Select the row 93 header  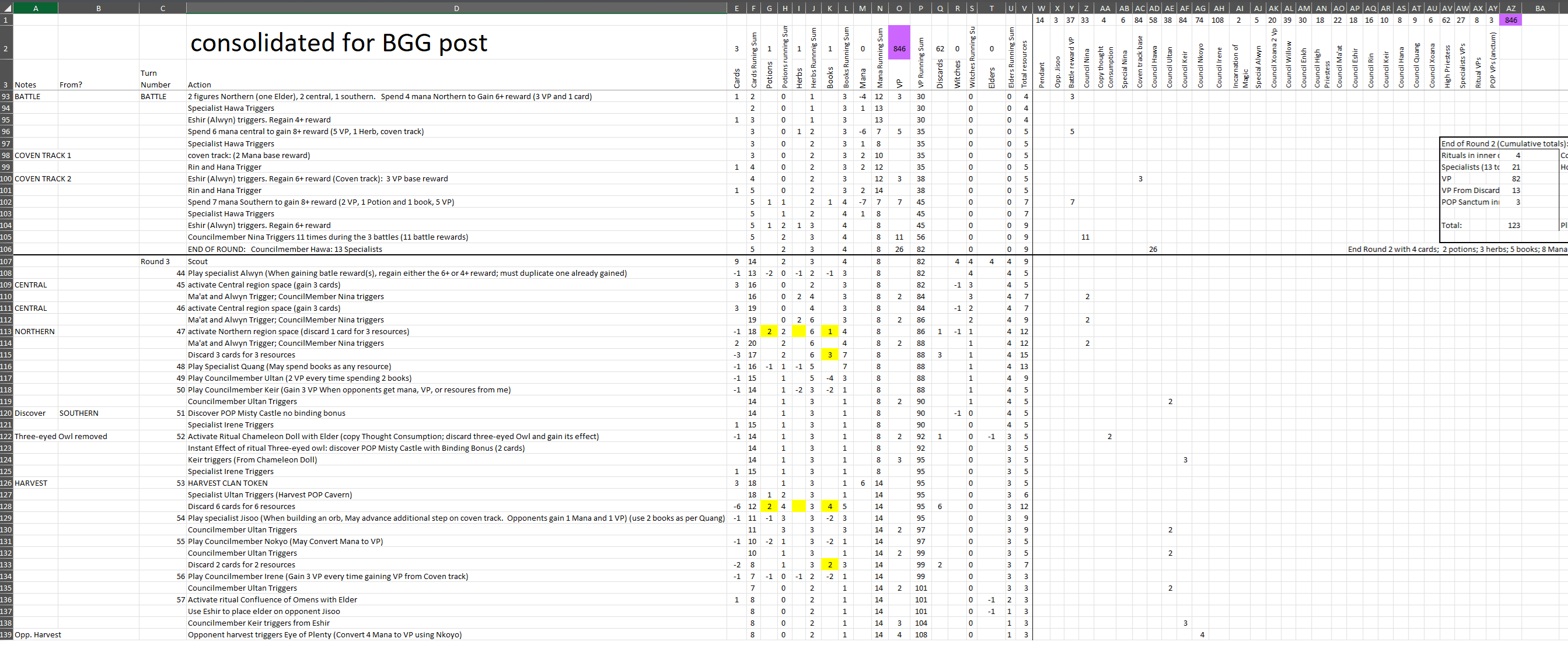6,96
